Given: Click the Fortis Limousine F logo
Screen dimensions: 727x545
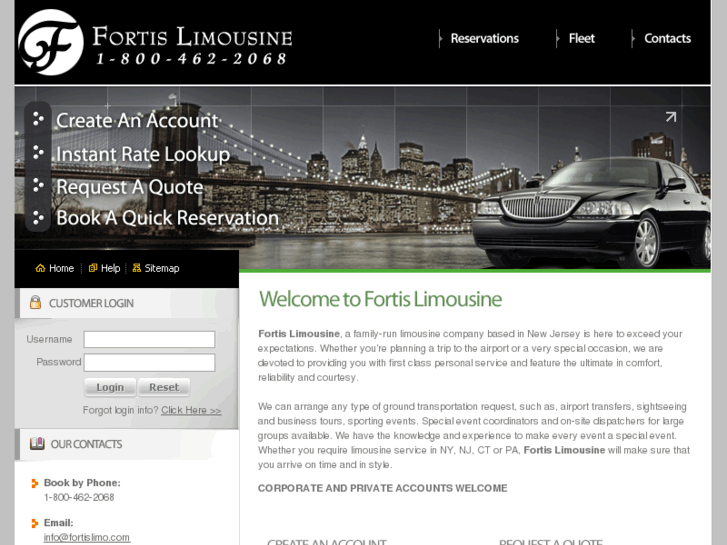Looking at the screenshot, I should 51,42.
